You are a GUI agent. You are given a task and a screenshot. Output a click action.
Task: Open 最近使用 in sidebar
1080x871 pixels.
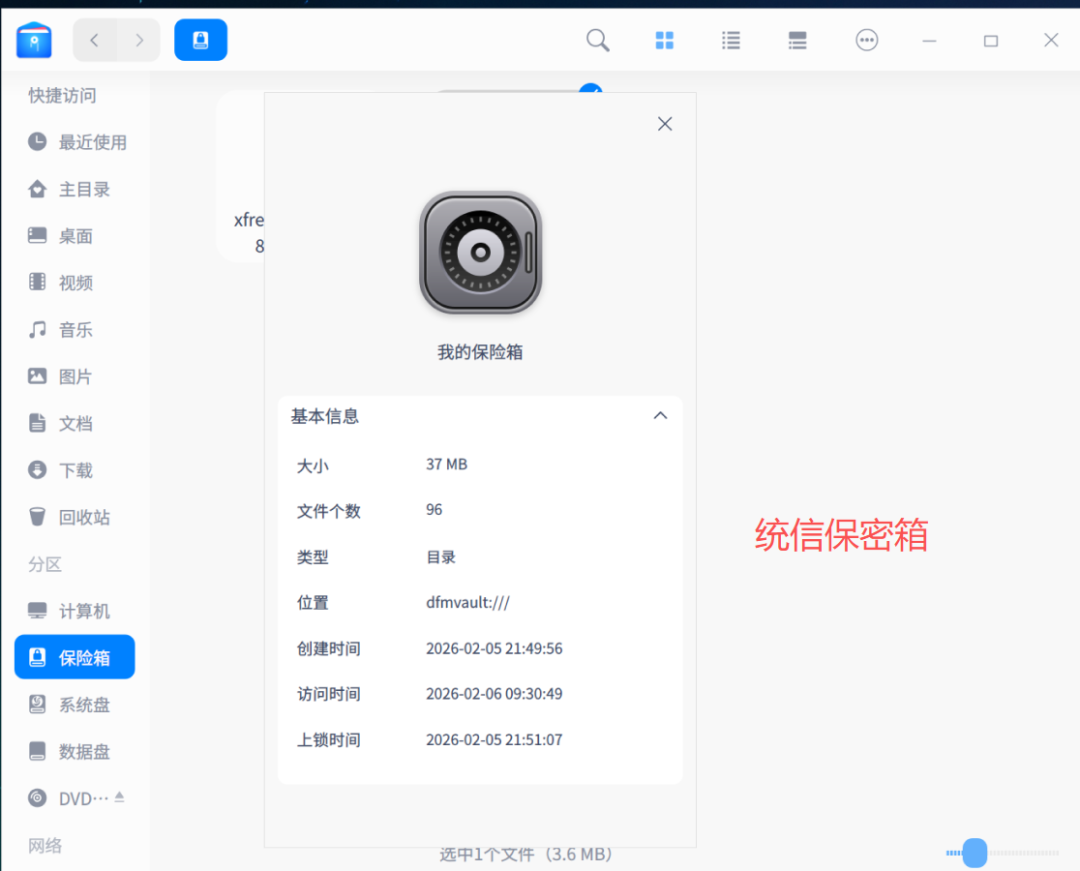[x=75, y=142]
